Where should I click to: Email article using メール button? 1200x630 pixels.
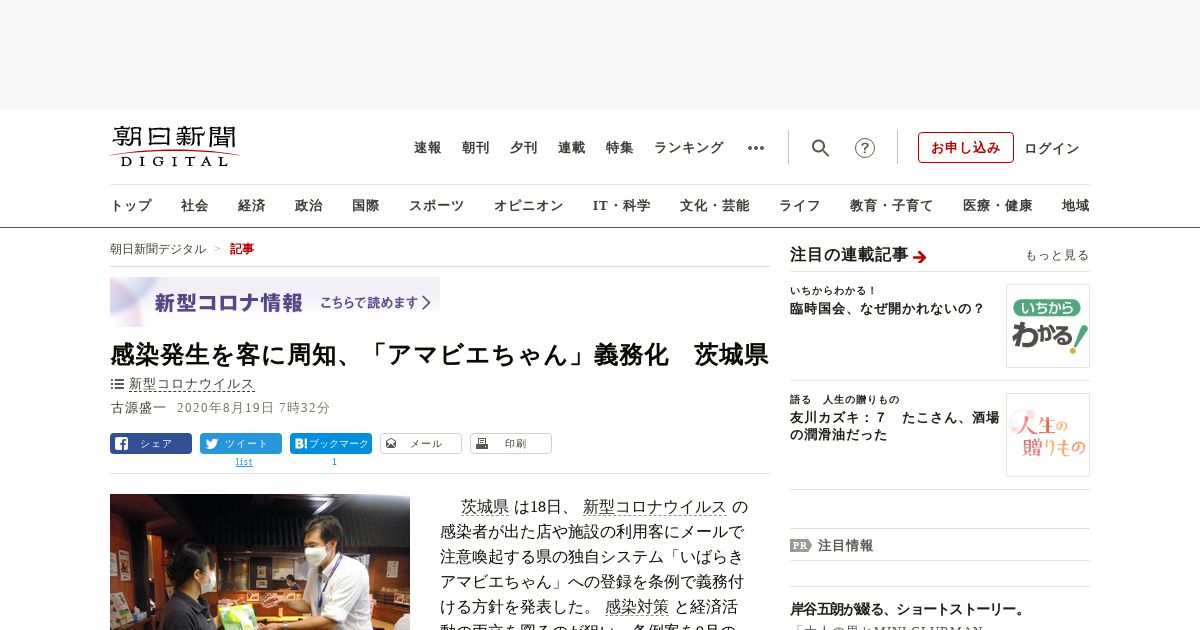pos(421,444)
